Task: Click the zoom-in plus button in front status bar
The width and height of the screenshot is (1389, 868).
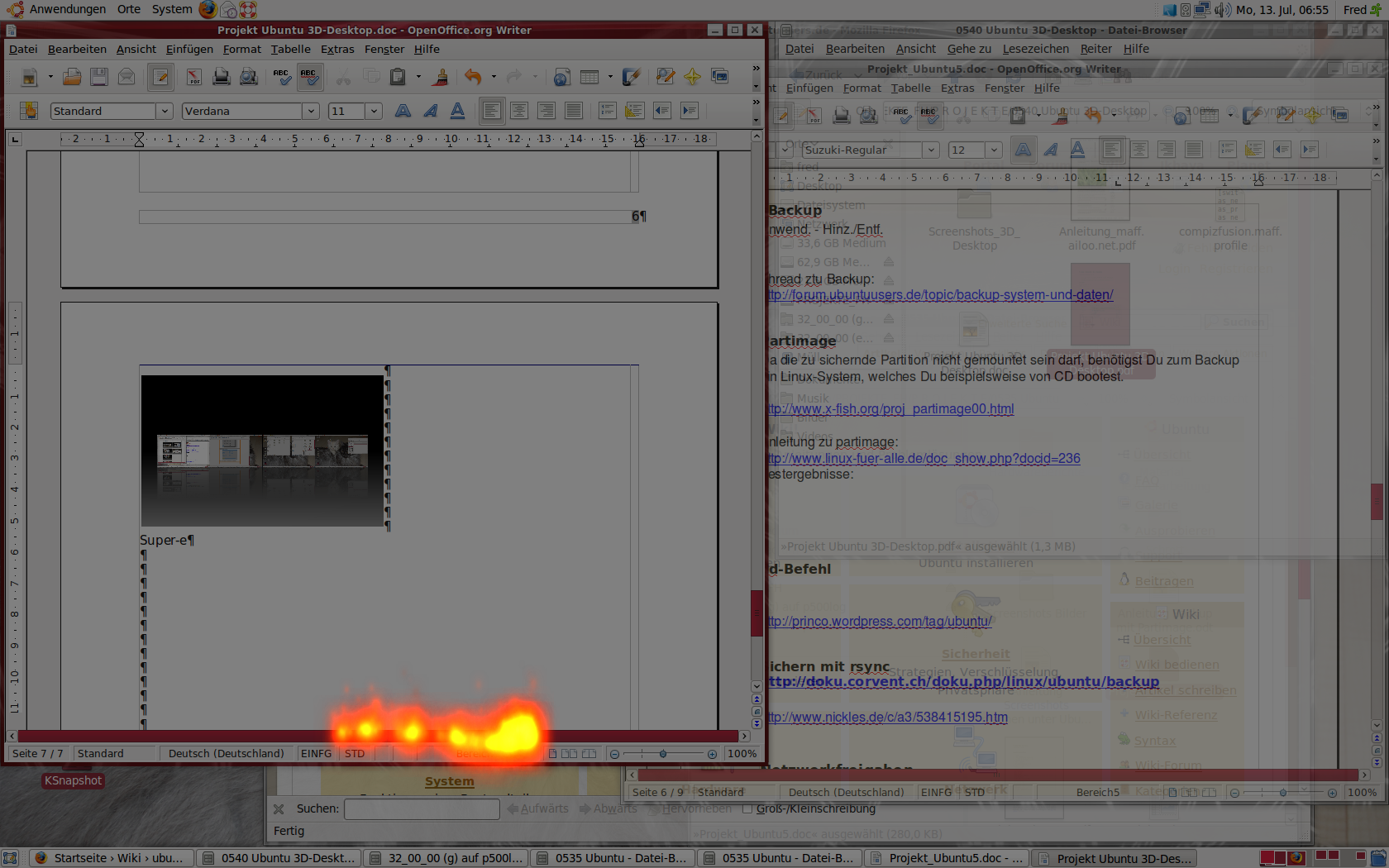Action: (x=712, y=754)
